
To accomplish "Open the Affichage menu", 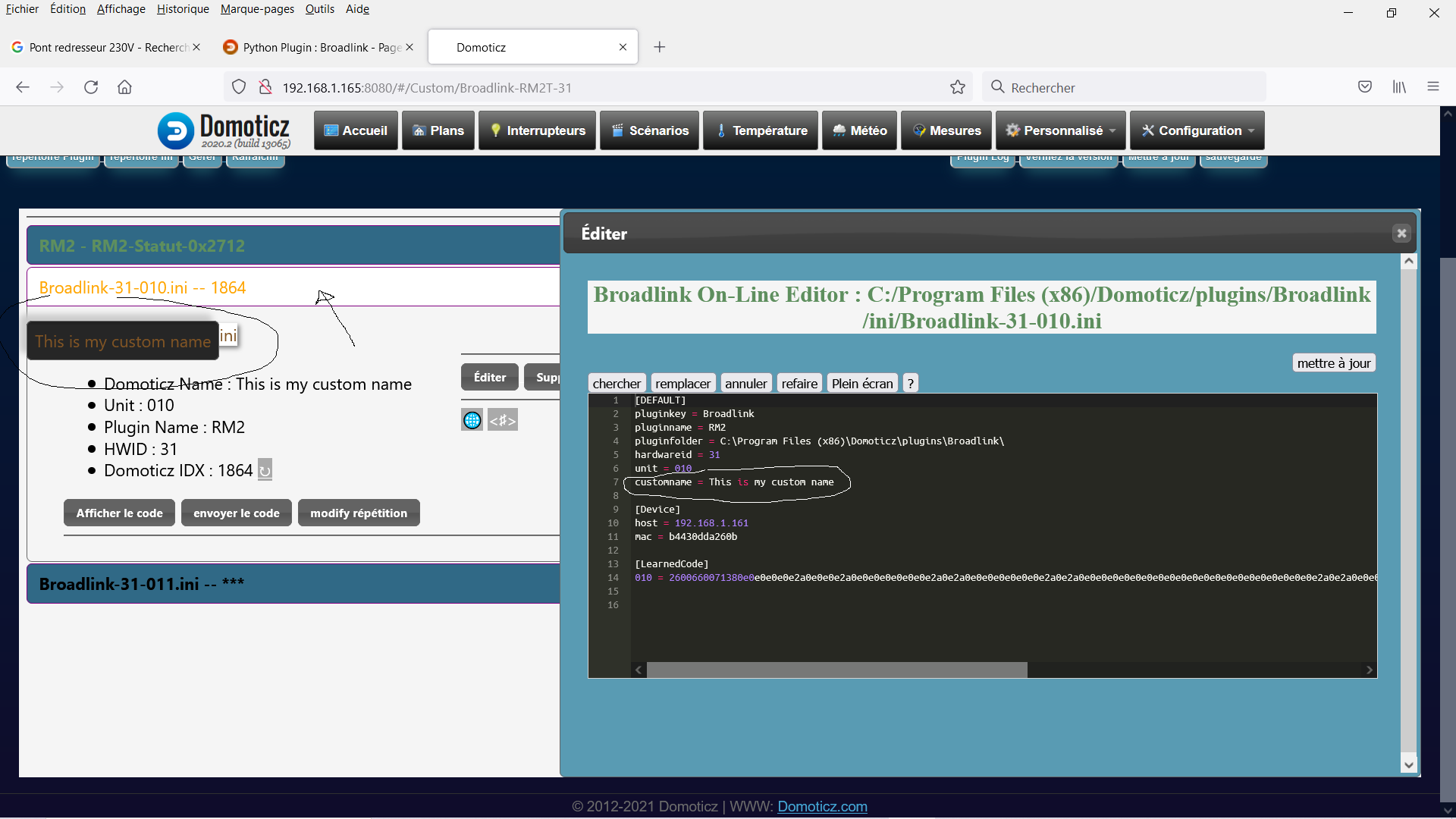I will point(121,9).
